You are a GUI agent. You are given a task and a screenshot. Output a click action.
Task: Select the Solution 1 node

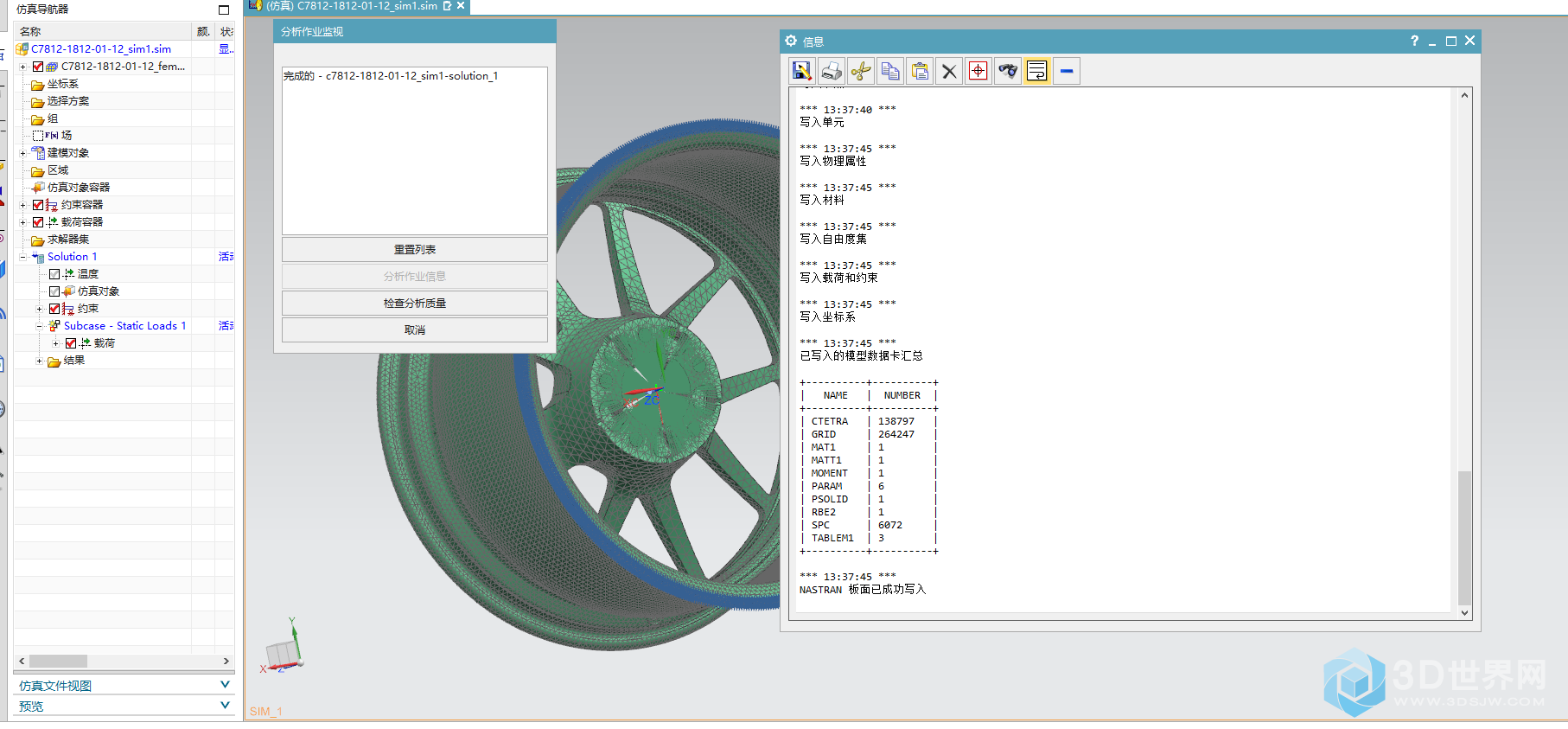tap(72, 257)
